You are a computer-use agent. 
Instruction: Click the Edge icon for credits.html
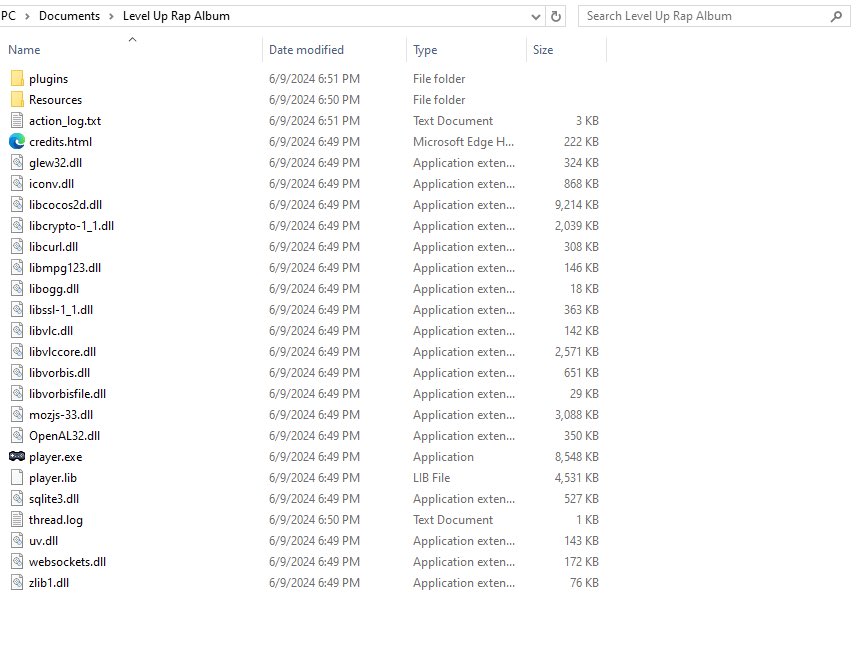pos(17,142)
